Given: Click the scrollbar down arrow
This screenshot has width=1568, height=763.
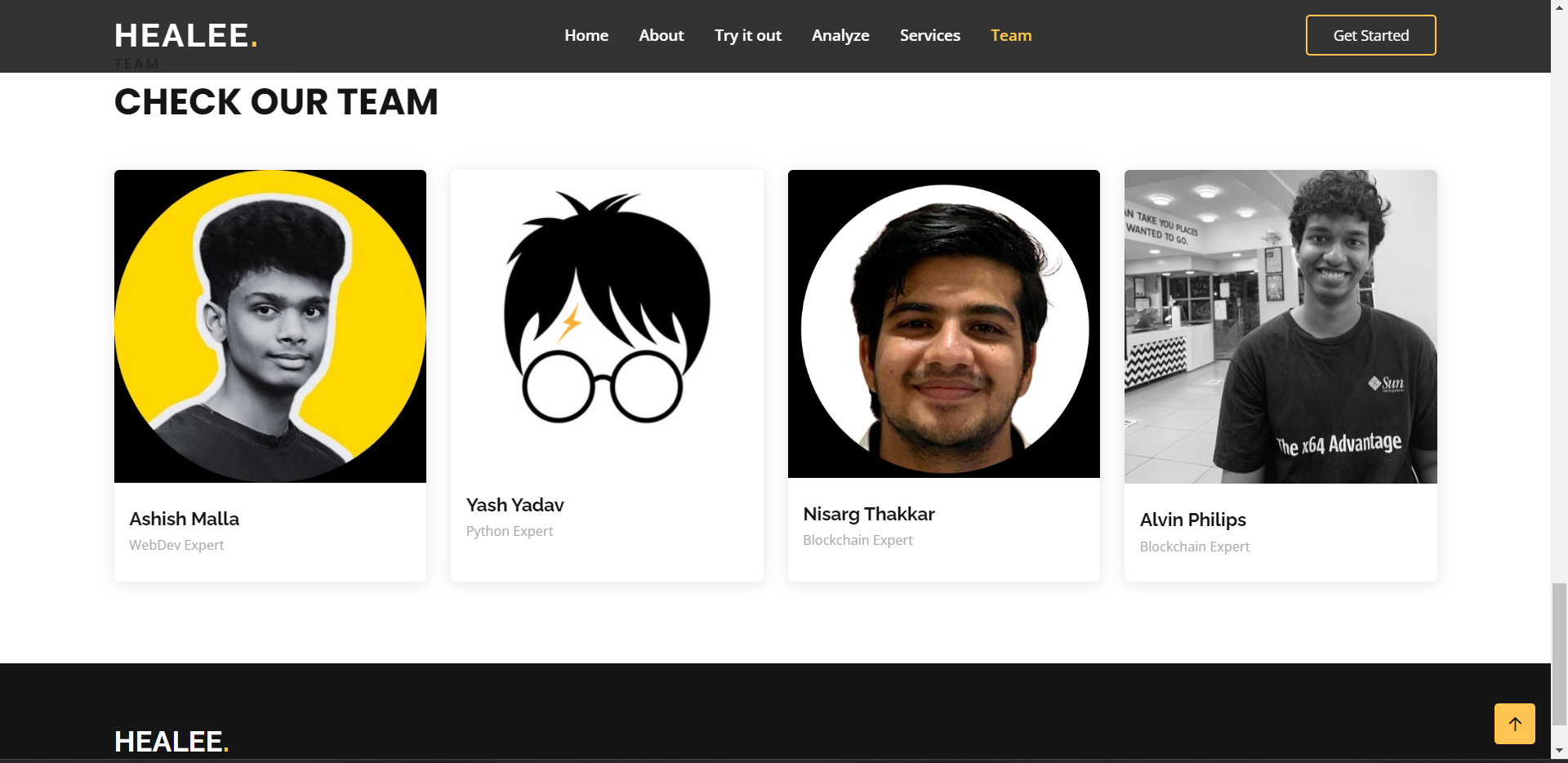Looking at the screenshot, I should pyautogui.click(x=1560, y=750).
